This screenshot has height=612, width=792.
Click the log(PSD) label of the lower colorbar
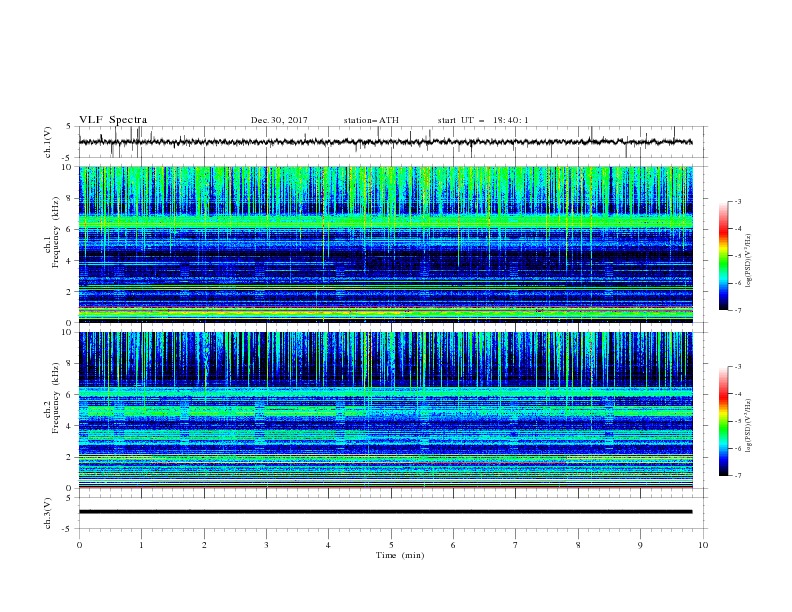point(748,426)
